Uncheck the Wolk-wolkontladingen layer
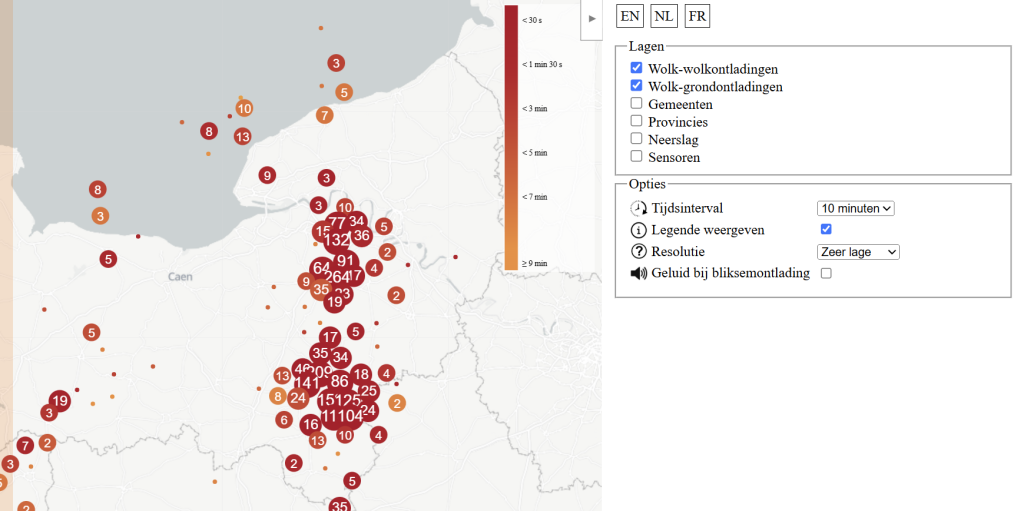This screenshot has height=511, width=1024. (x=636, y=68)
